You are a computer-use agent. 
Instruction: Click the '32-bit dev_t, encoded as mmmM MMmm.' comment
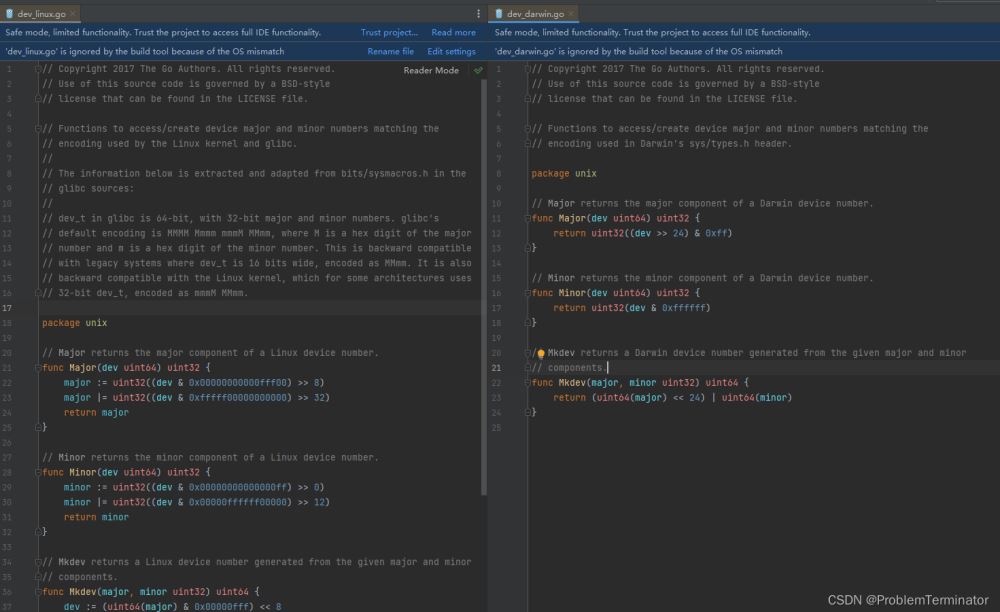point(145,293)
